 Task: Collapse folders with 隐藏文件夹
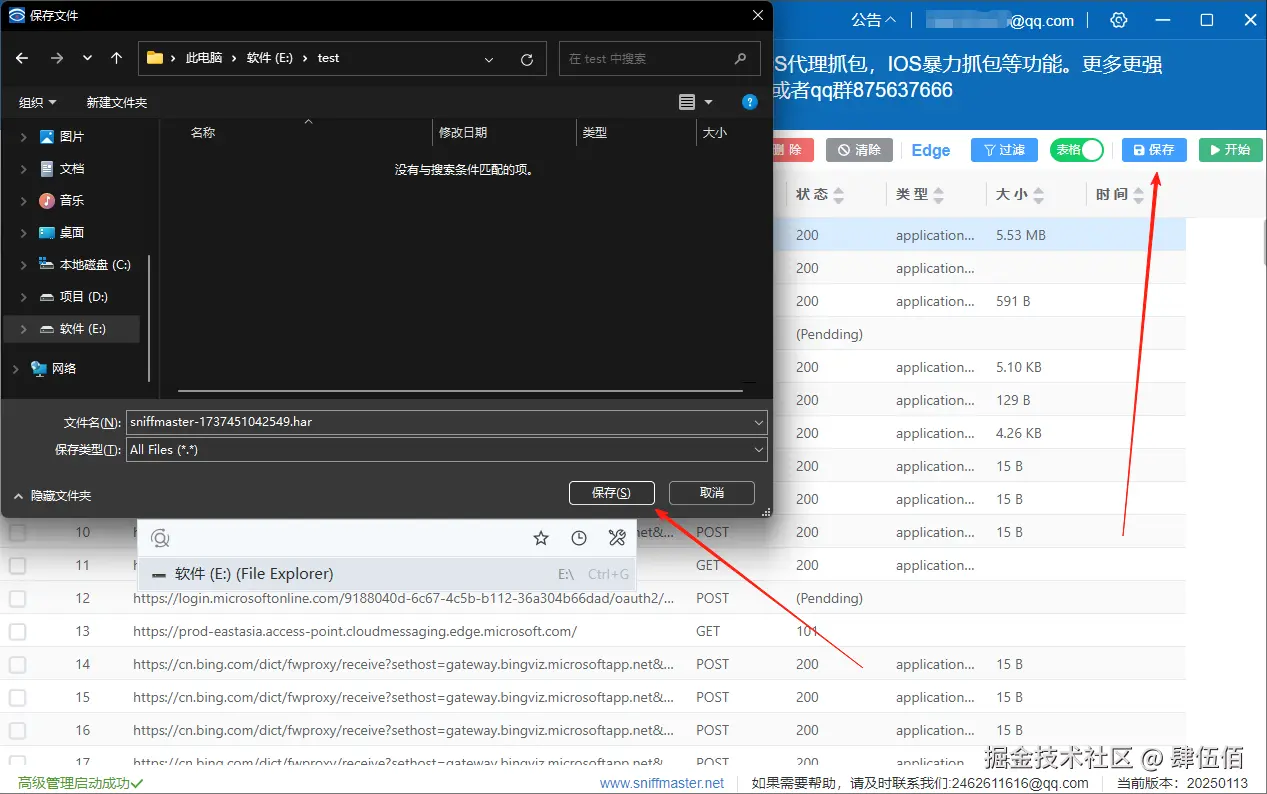click(x=52, y=495)
